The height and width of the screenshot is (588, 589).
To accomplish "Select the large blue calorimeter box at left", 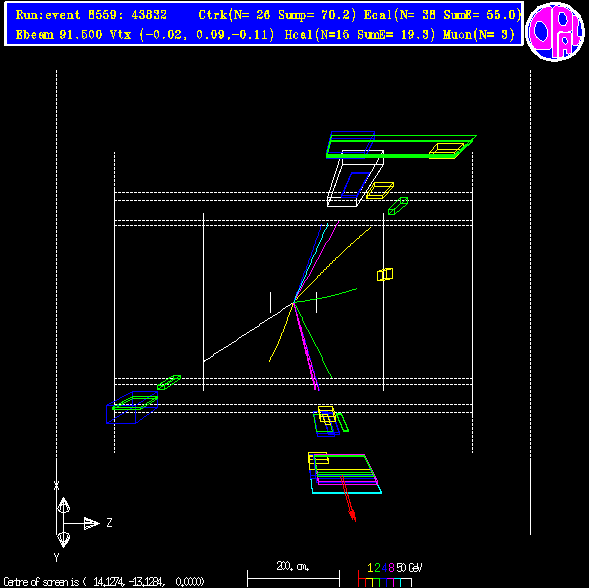I will coord(132,408).
